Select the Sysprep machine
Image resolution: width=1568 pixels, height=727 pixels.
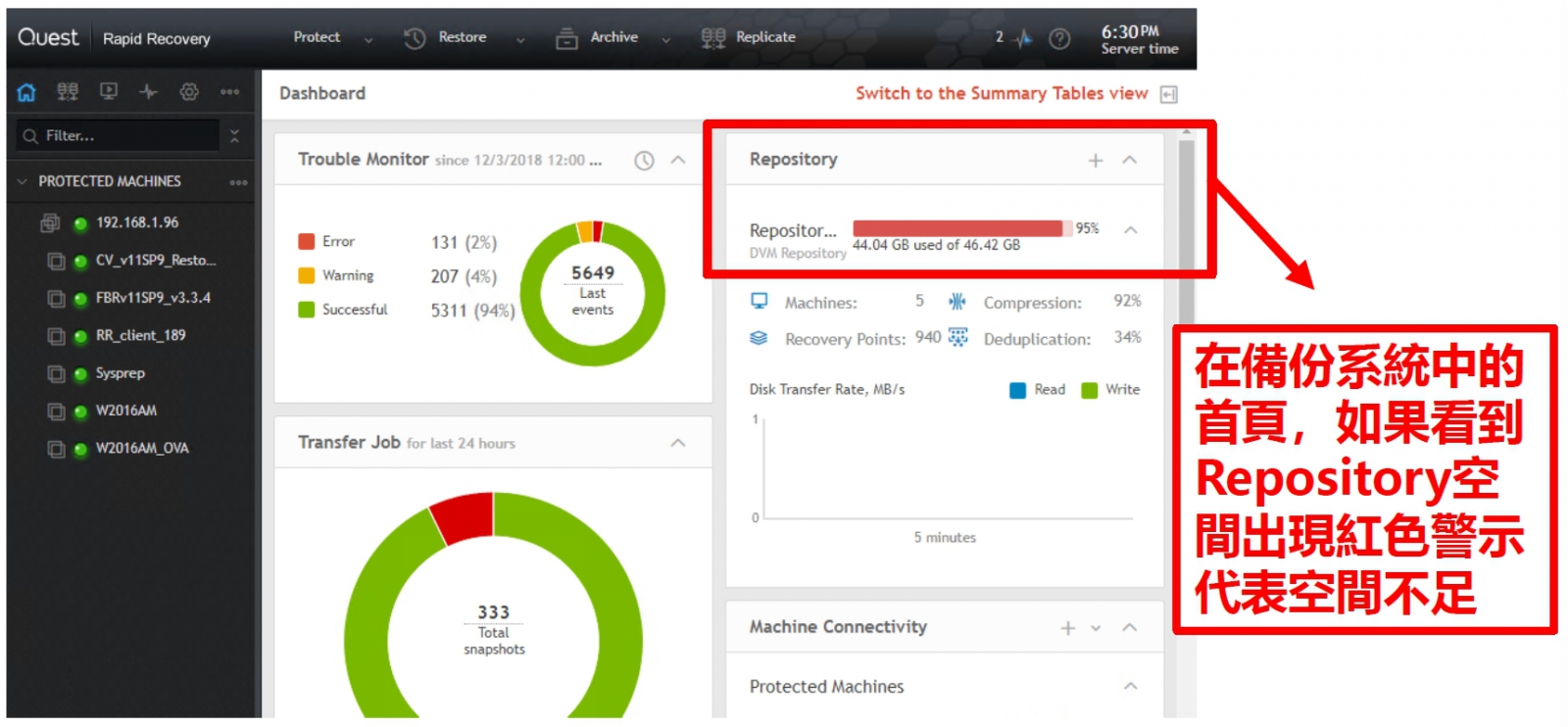pyautogui.click(x=121, y=373)
